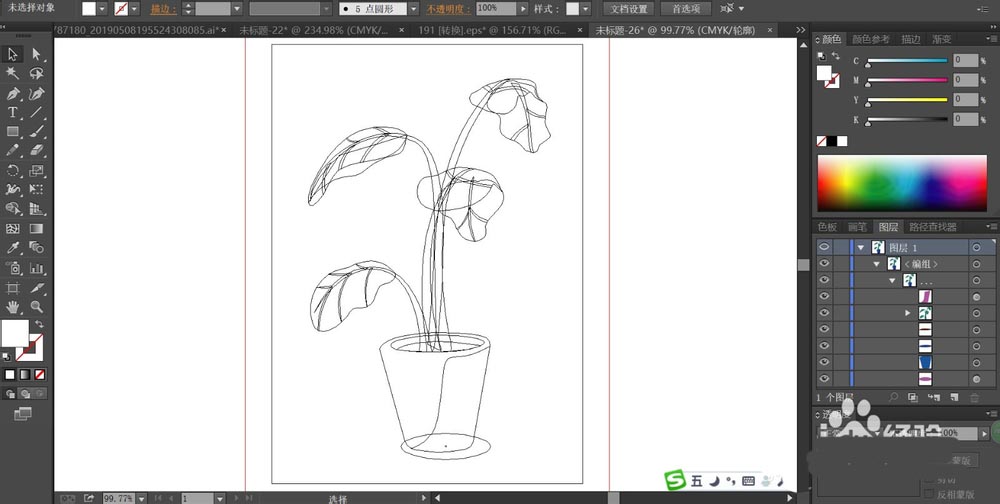Collapse the 图层 1 disclosure triangle
Screen dimensions: 1000x504
pyautogui.click(x=861, y=247)
